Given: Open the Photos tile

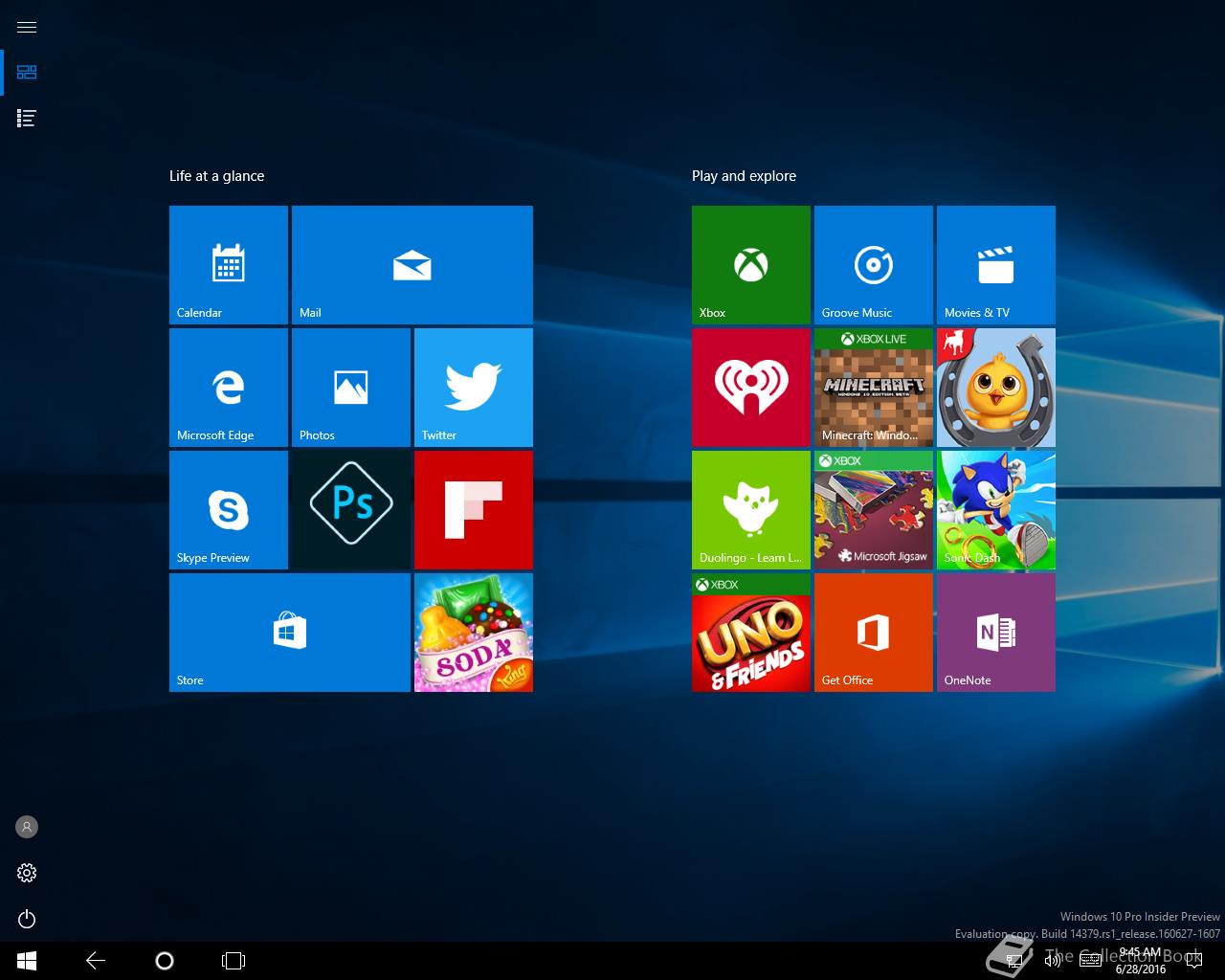Looking at the screenshot, I should tap(351, 388).
